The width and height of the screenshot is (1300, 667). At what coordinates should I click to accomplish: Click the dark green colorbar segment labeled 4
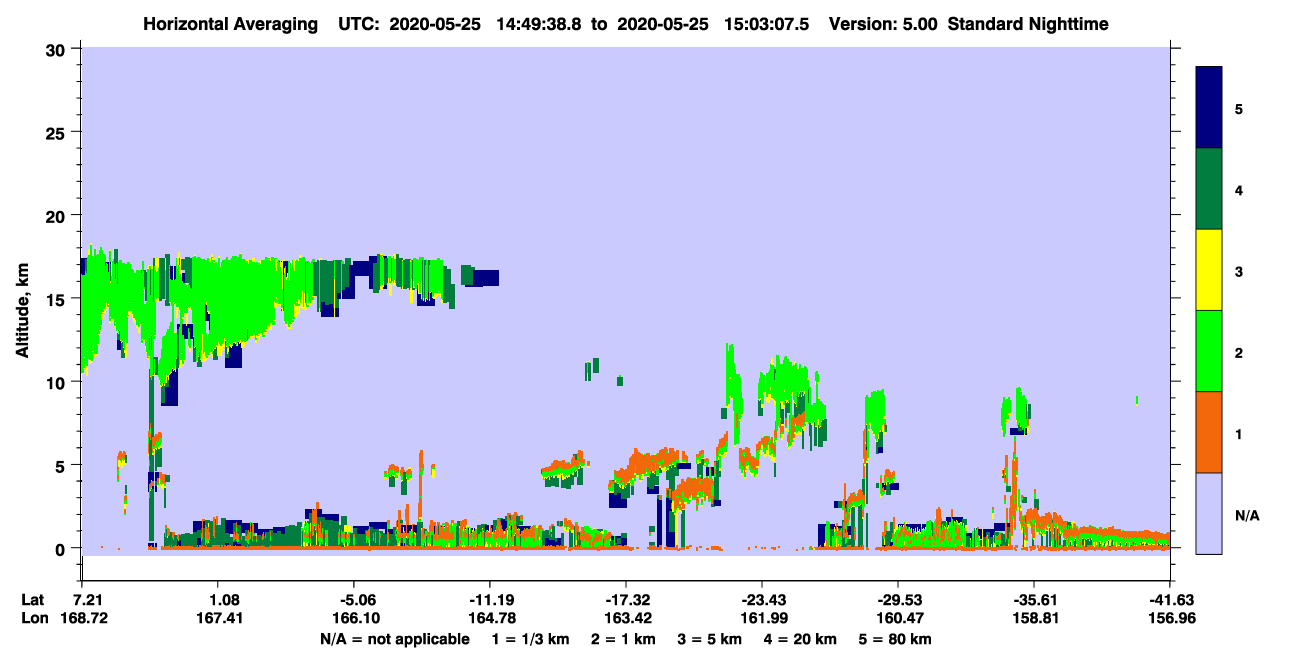pos(1209,189)
